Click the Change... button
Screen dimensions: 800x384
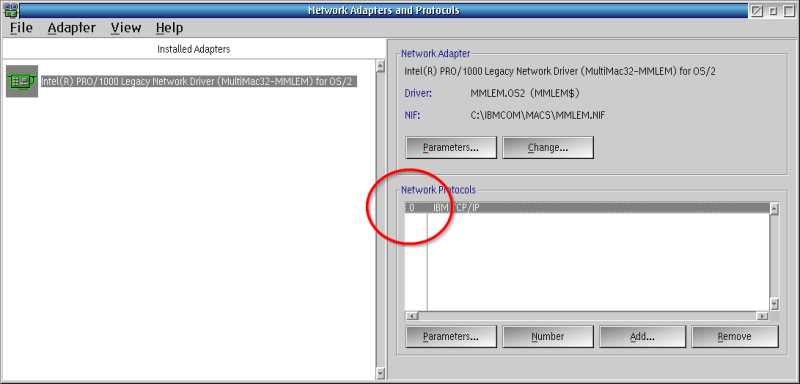[548, 147]
